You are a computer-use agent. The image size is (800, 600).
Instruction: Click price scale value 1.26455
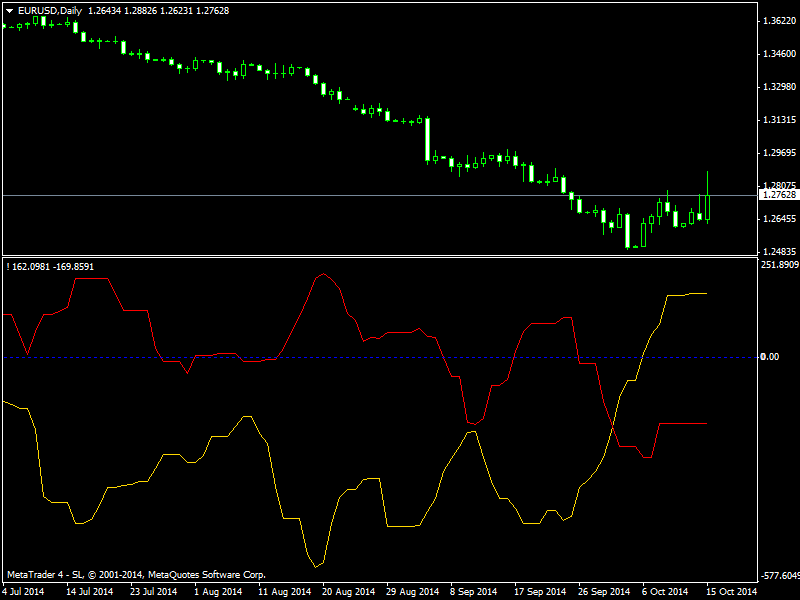tap(779, 219)
